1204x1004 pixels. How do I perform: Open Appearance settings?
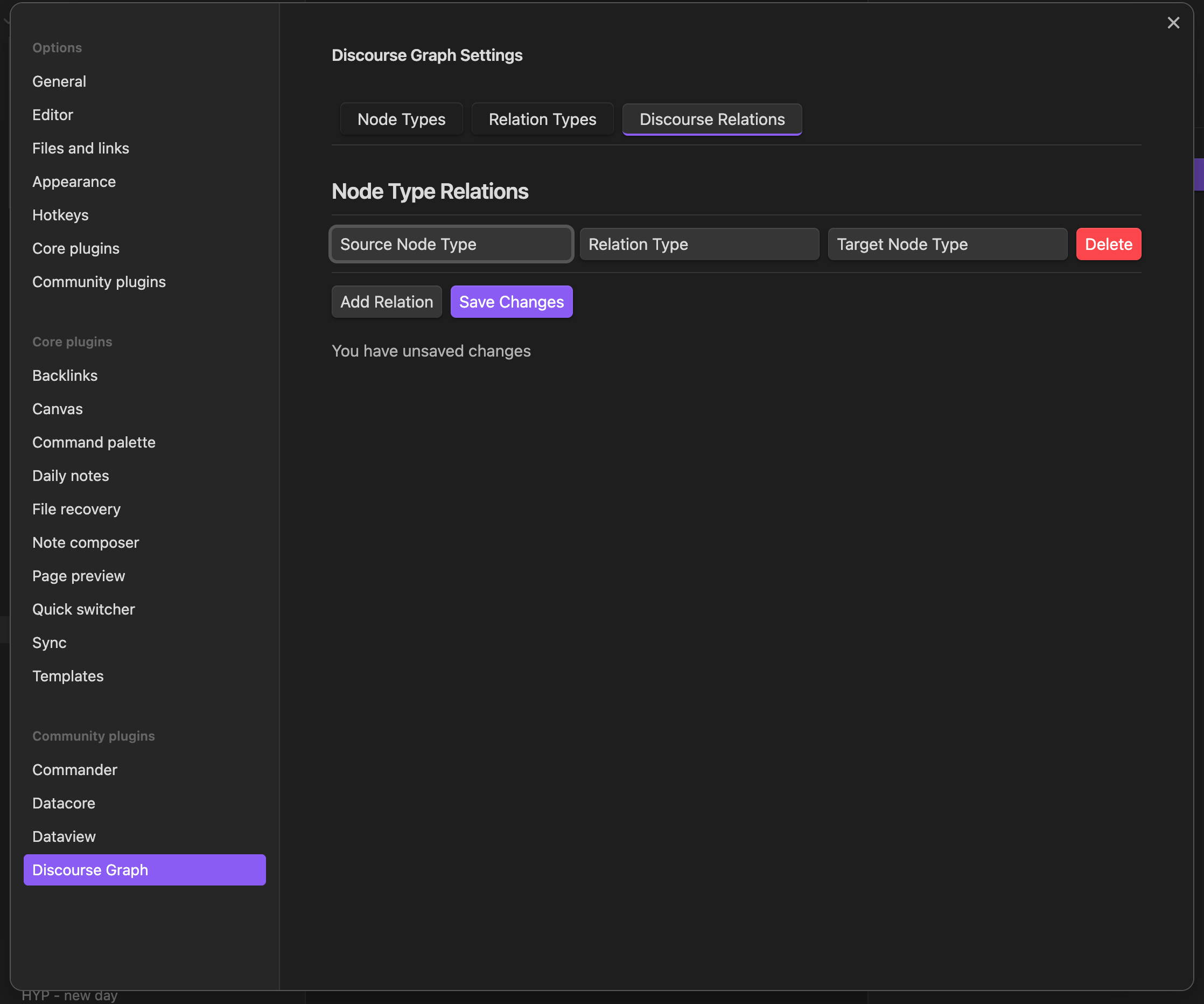[74, 182]
